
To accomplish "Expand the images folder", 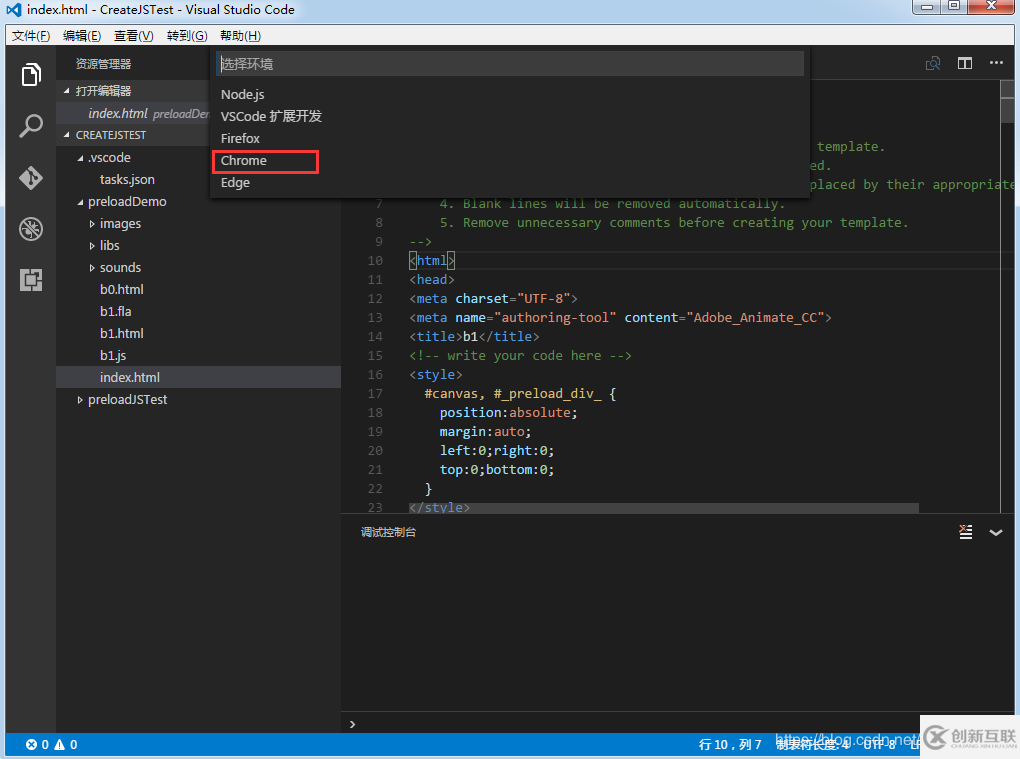I will click(92, 224).
